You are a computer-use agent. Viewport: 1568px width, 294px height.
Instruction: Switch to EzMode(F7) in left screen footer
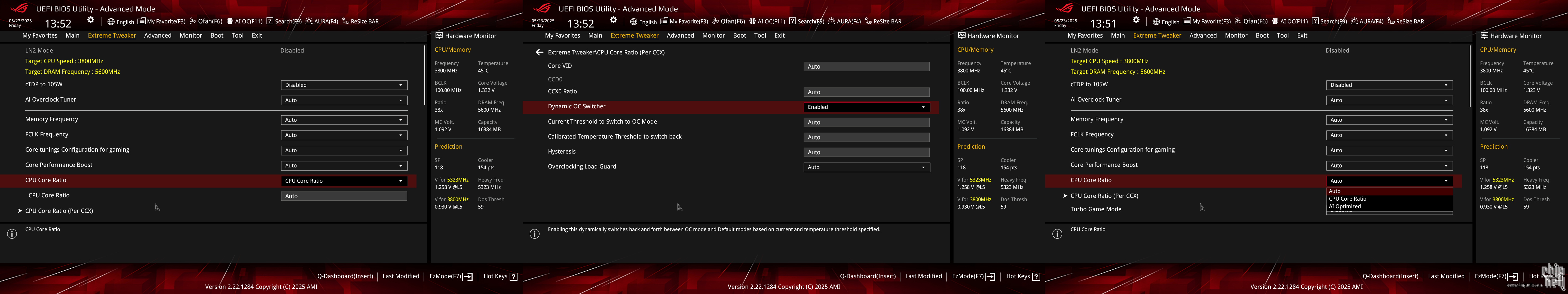coord(451,276)
